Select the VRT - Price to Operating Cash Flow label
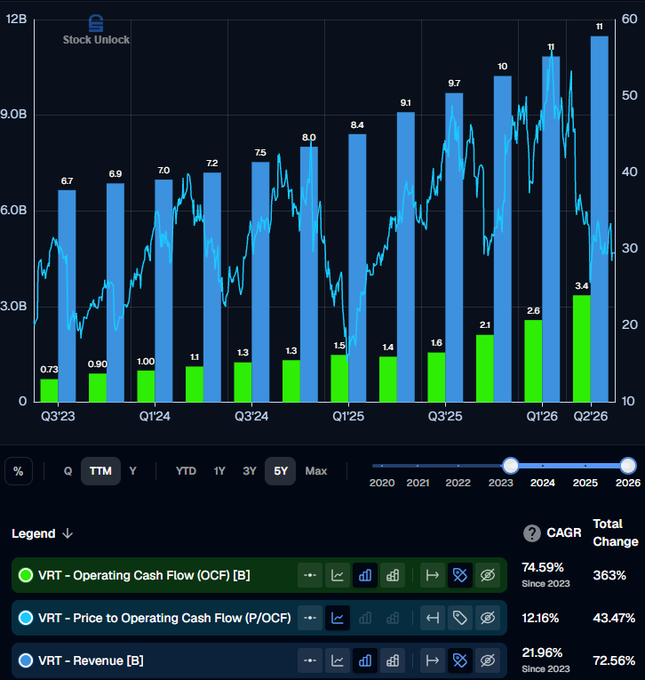Screen dimensions: 645x680 coord(164,618)
